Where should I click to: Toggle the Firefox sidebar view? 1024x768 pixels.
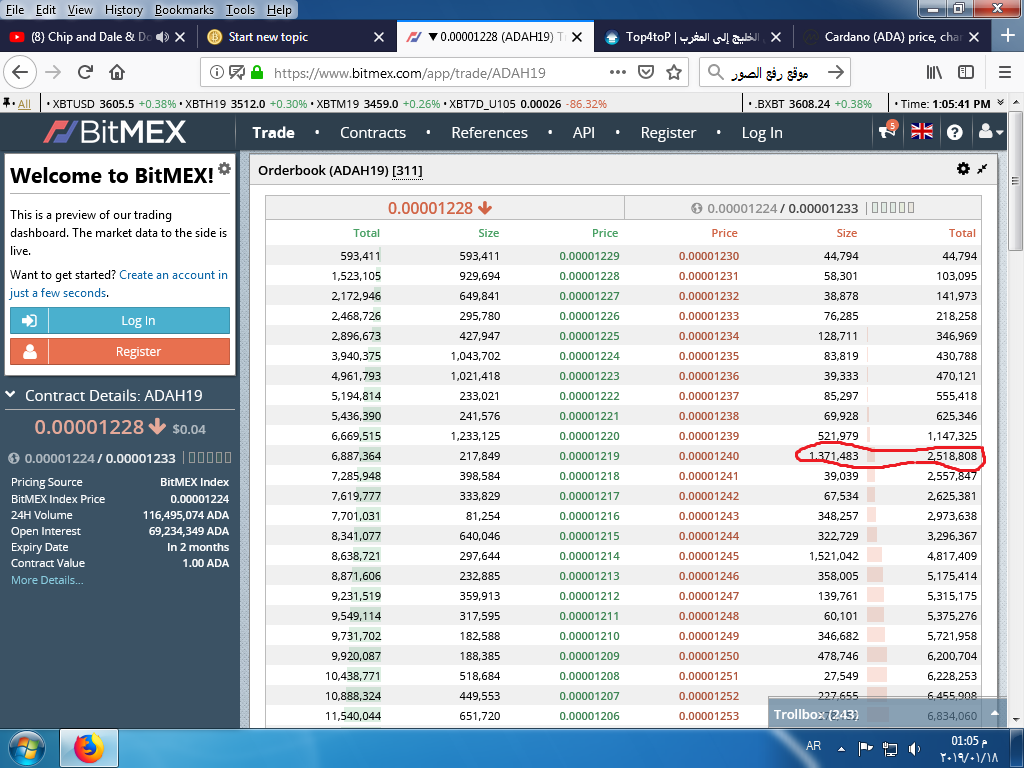pyautogui.click(x=966, y=72)
